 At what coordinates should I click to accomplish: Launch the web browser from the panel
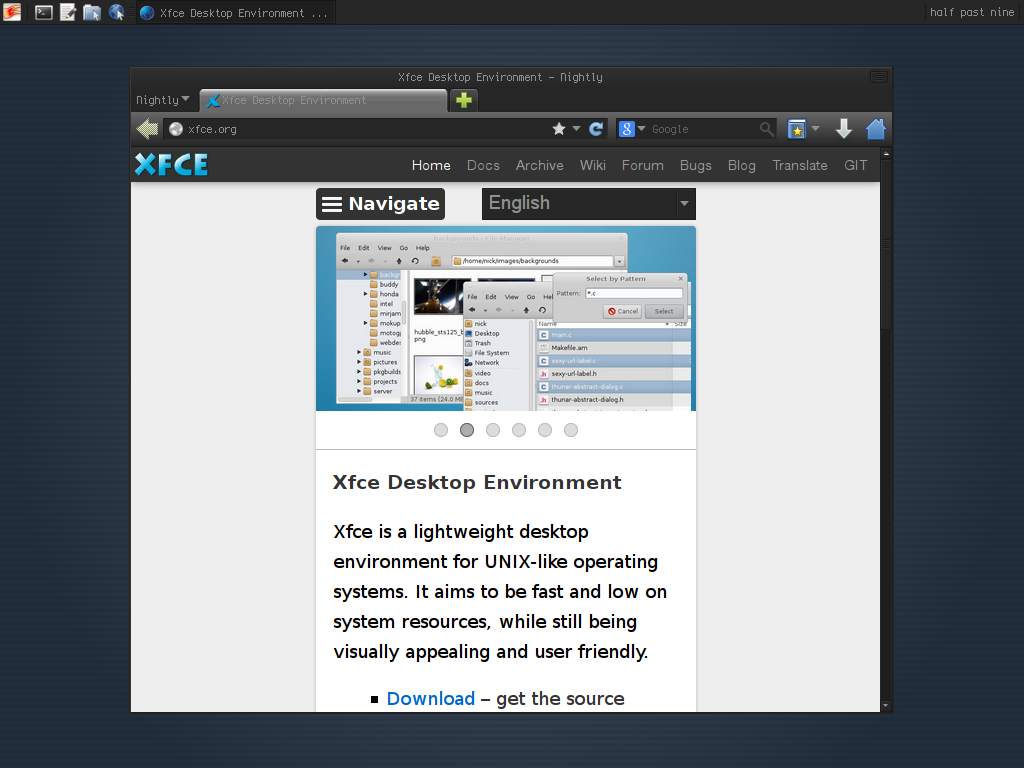(x=117, y=12)
